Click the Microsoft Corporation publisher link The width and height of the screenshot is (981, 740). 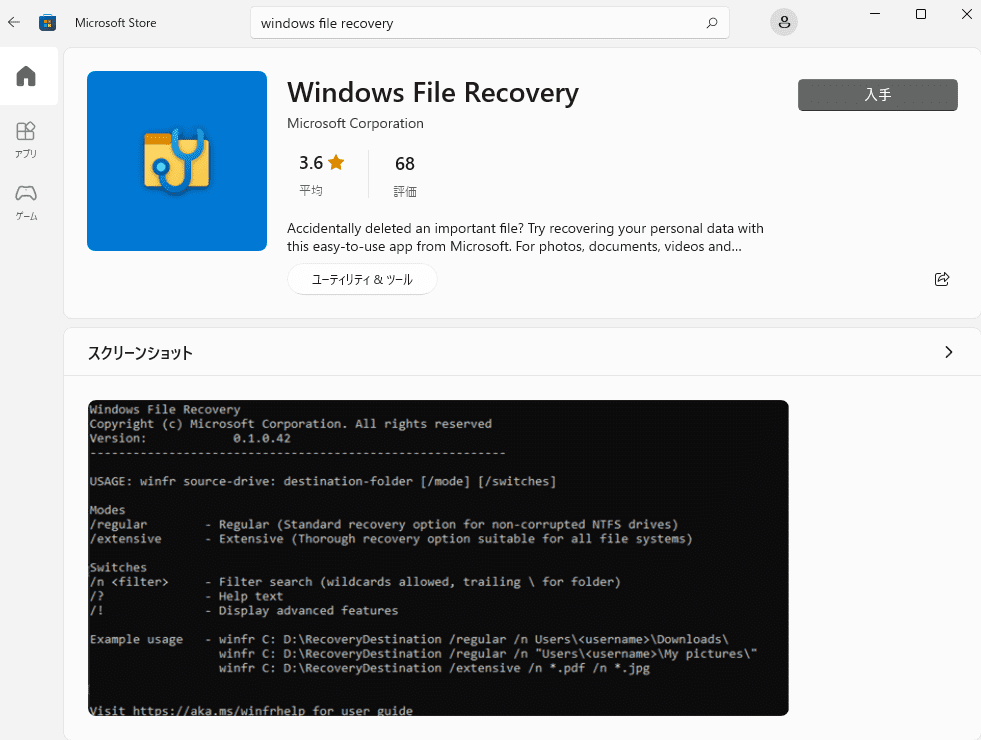(355, 123)
